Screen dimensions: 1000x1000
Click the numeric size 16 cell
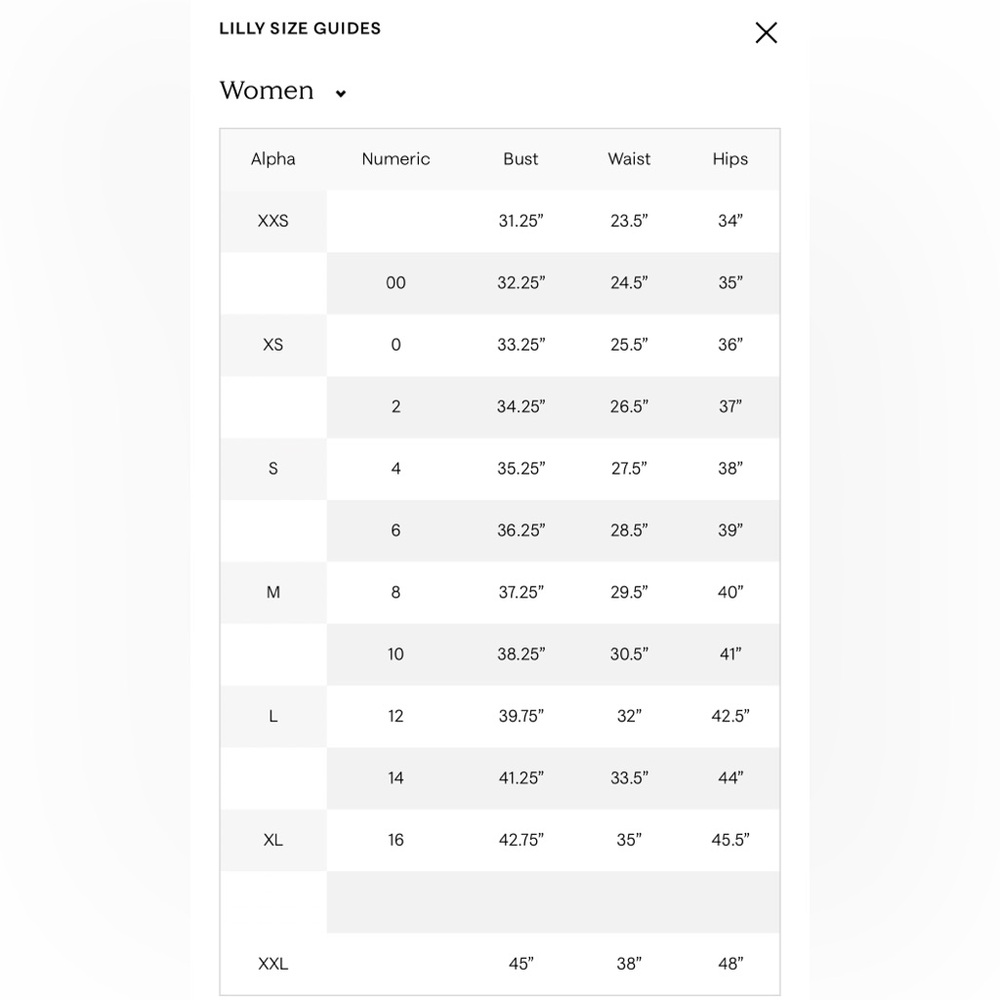tap(395, 839)
